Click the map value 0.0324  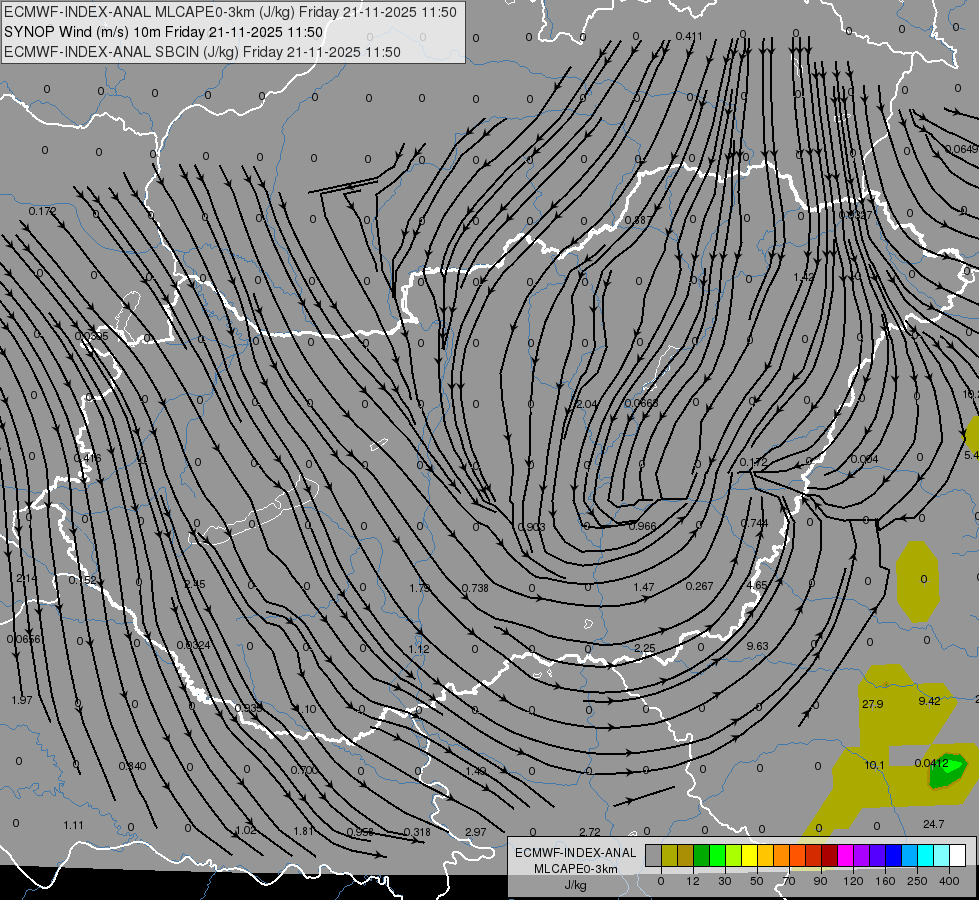(x=194, y=645)
